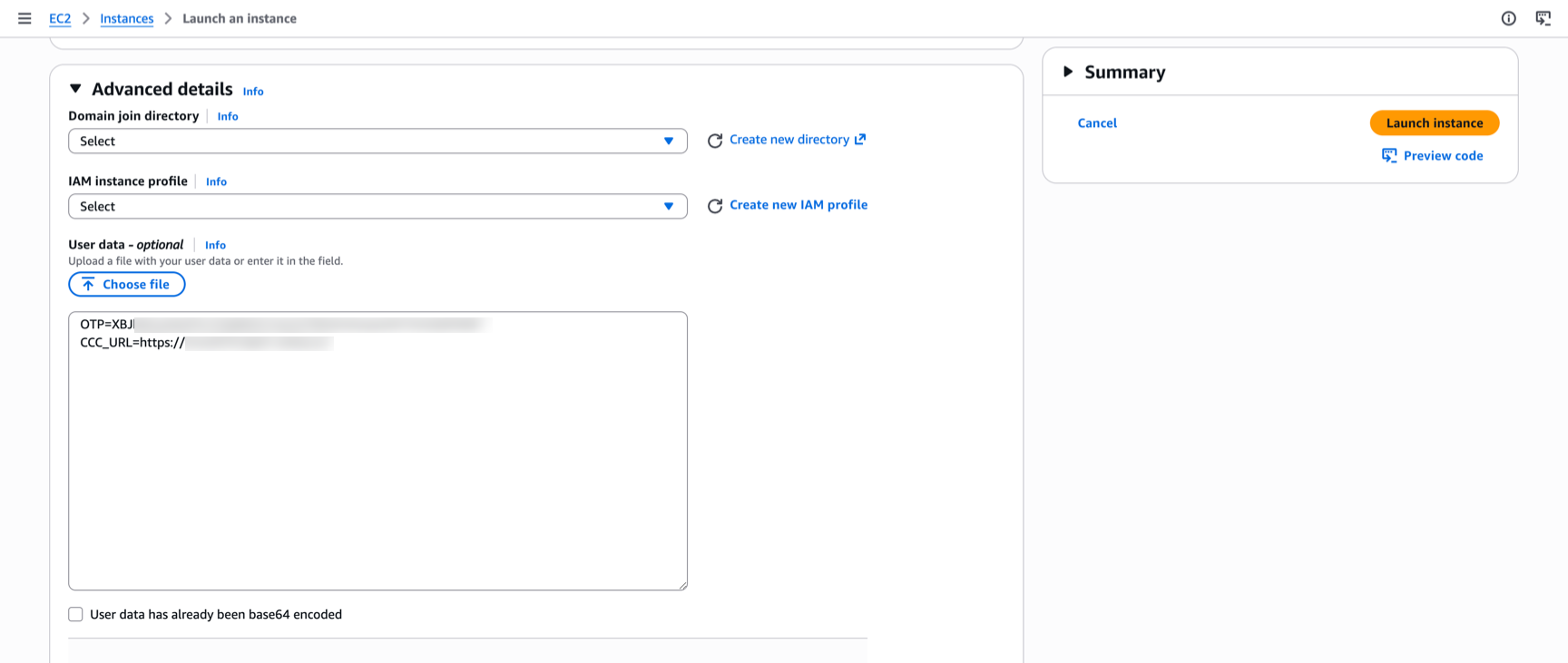Go to EC2 breadcrumb link
1568x663 pixels.
[x=60, y=18]
